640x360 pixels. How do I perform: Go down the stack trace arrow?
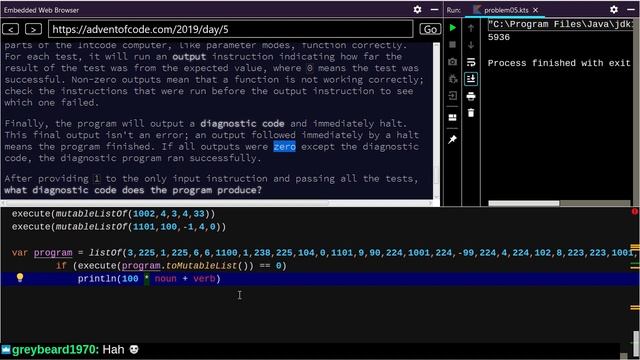pos(471,44)
